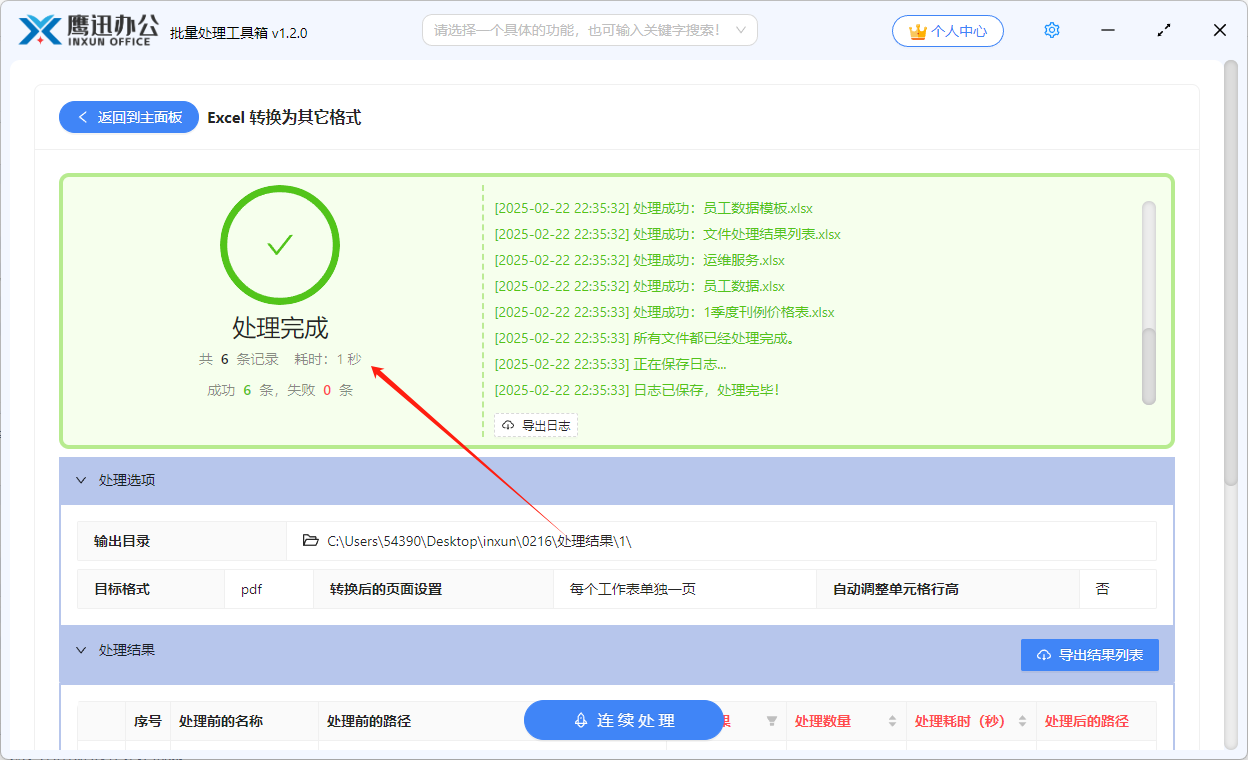
Task: Open the 个人中心 personal center
Action: pos(948,31)
